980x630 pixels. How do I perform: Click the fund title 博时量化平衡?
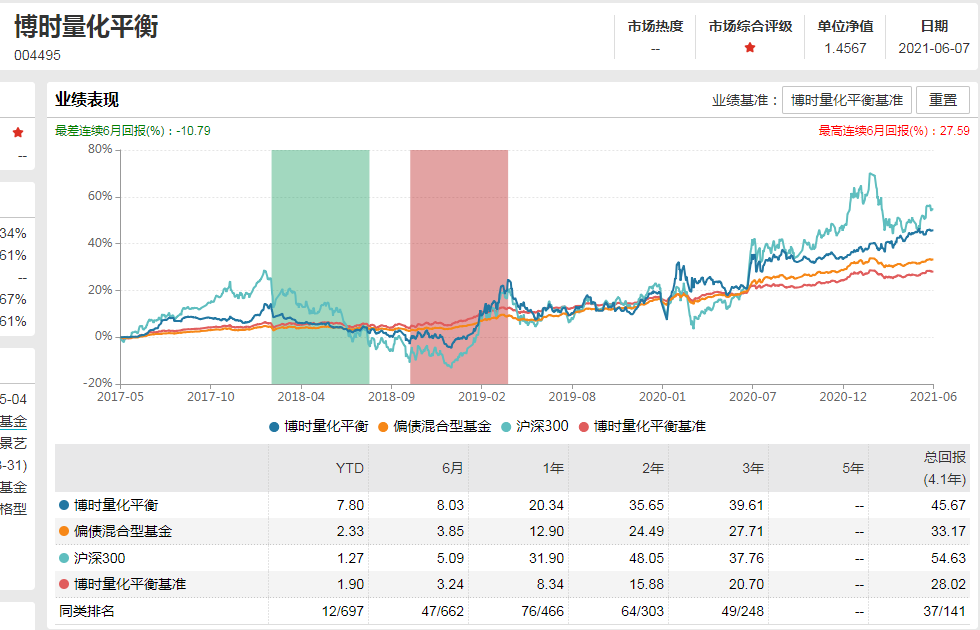[86, 27]
